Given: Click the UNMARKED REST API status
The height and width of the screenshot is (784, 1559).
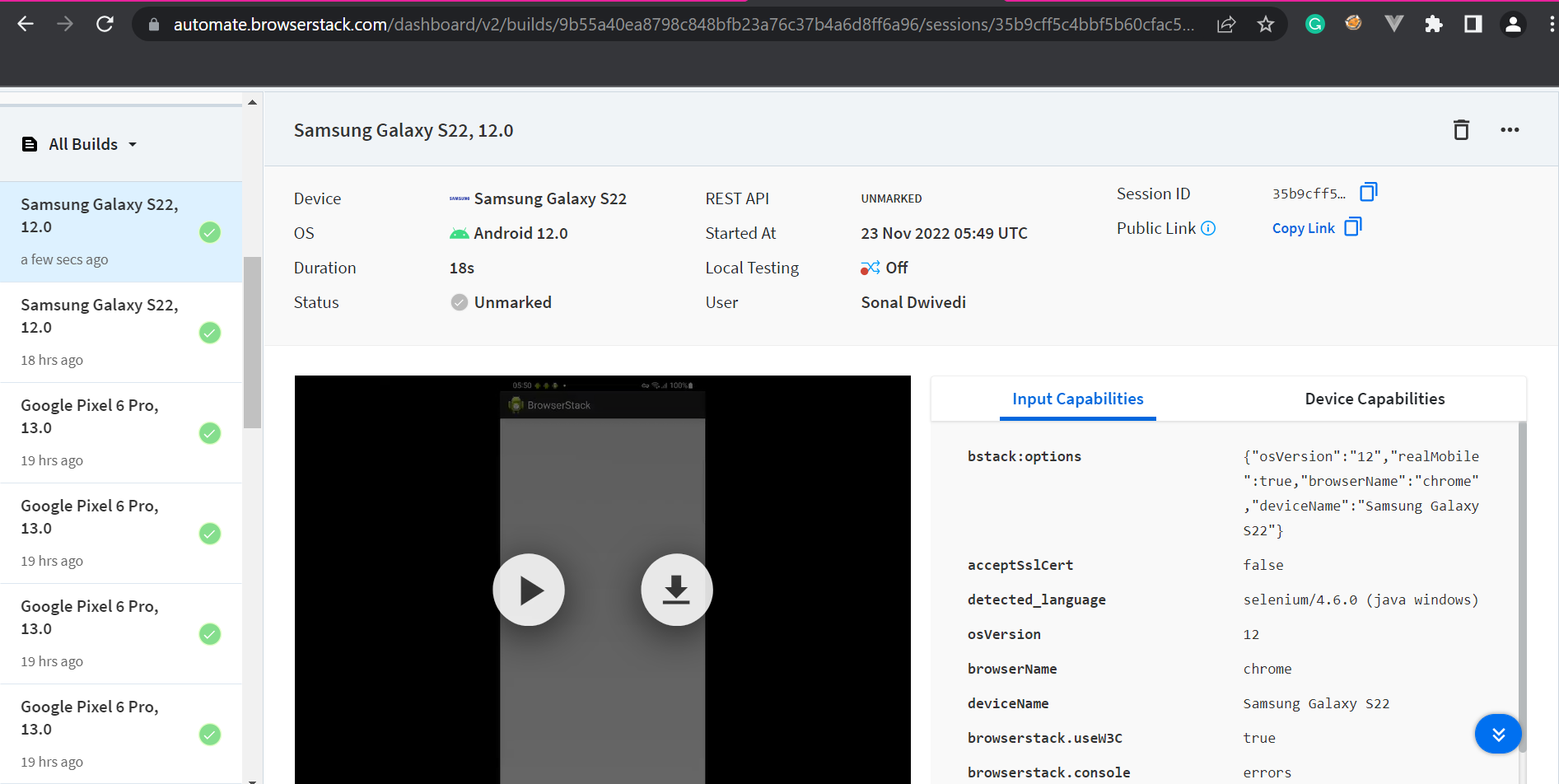Looking at the screenshot, I should (x=891, y=198).
